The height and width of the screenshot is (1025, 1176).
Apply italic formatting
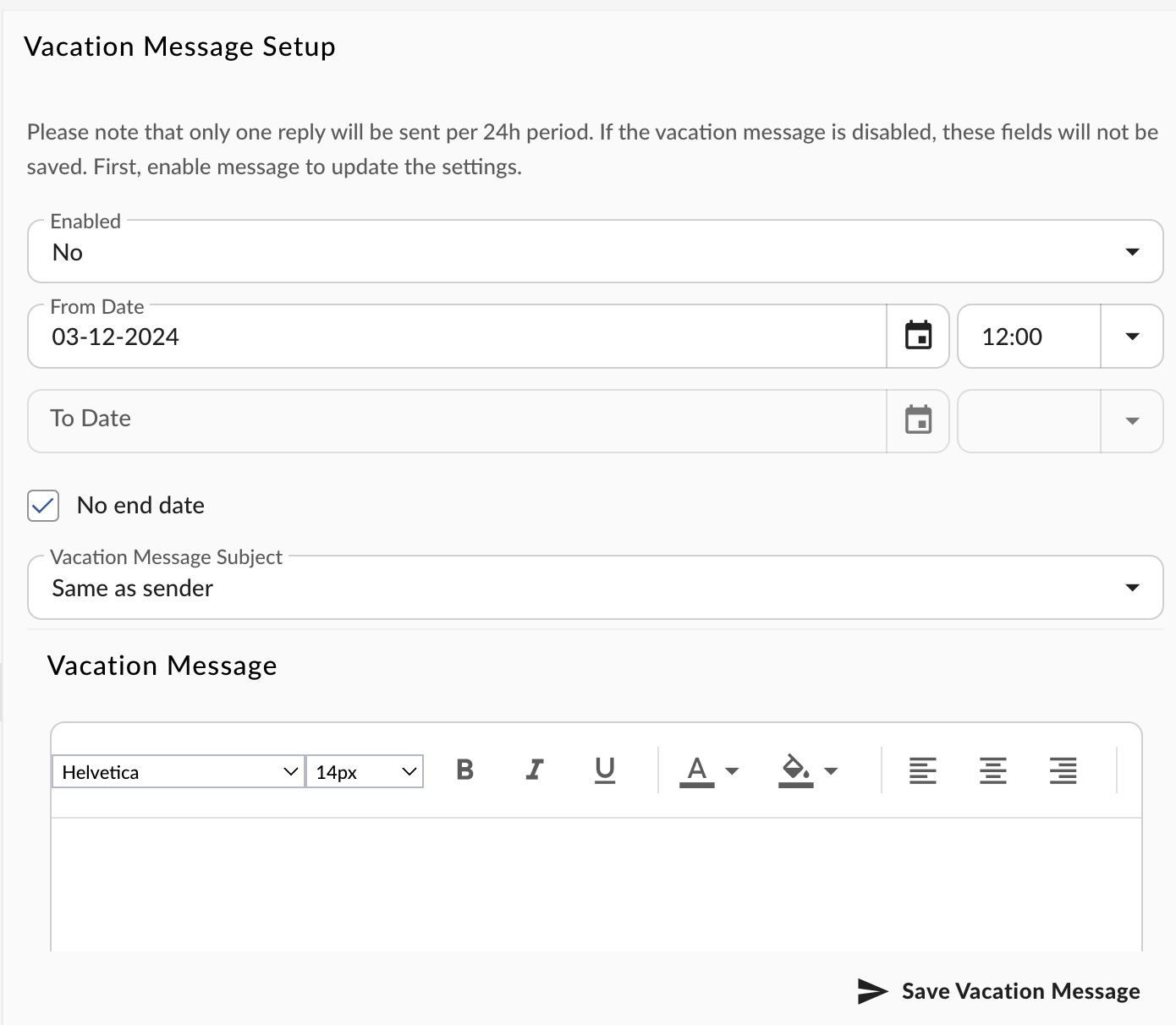534,770
